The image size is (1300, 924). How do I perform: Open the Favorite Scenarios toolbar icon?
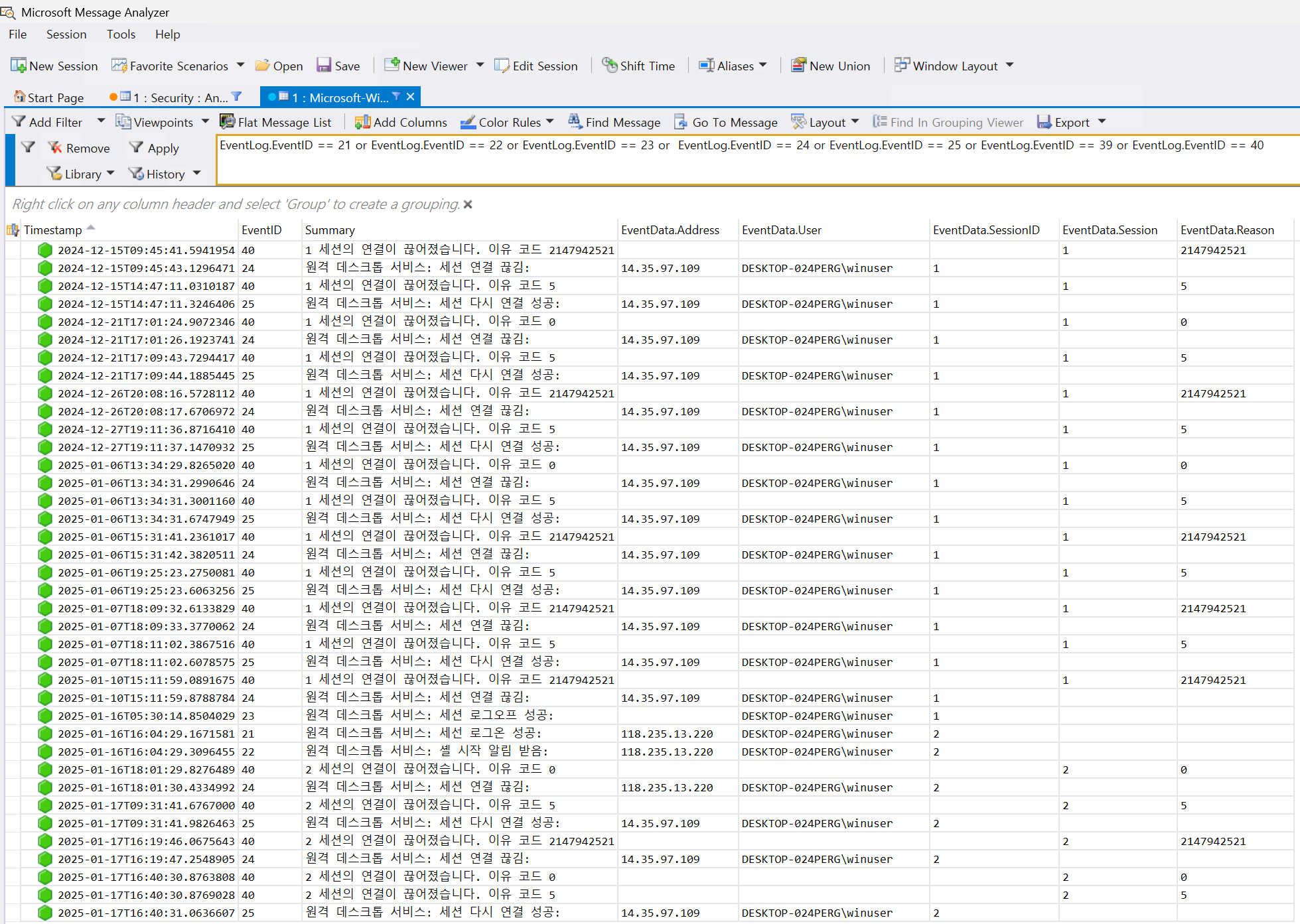(119, 66)
